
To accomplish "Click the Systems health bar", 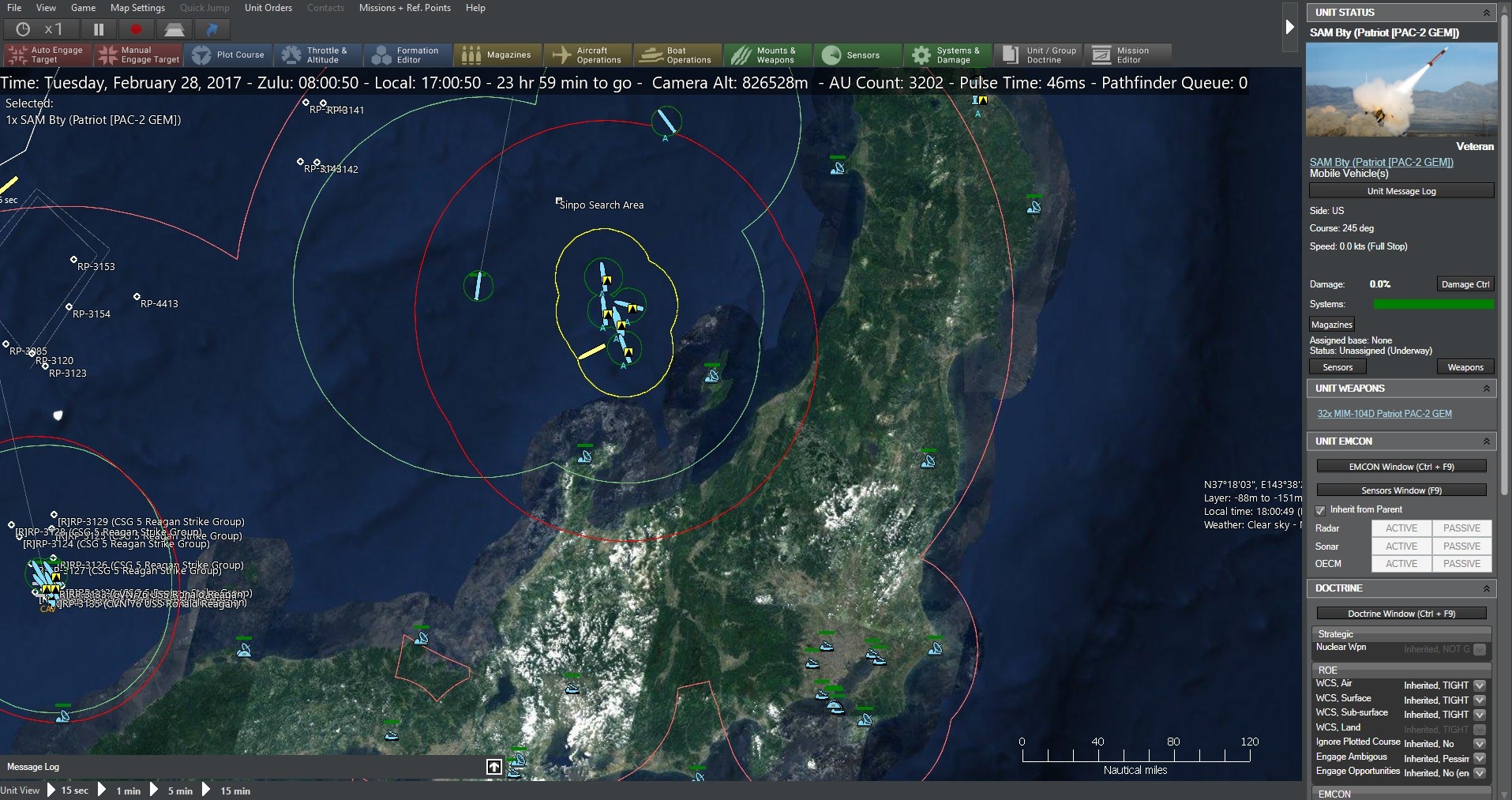I will (x=1433, y=303).
